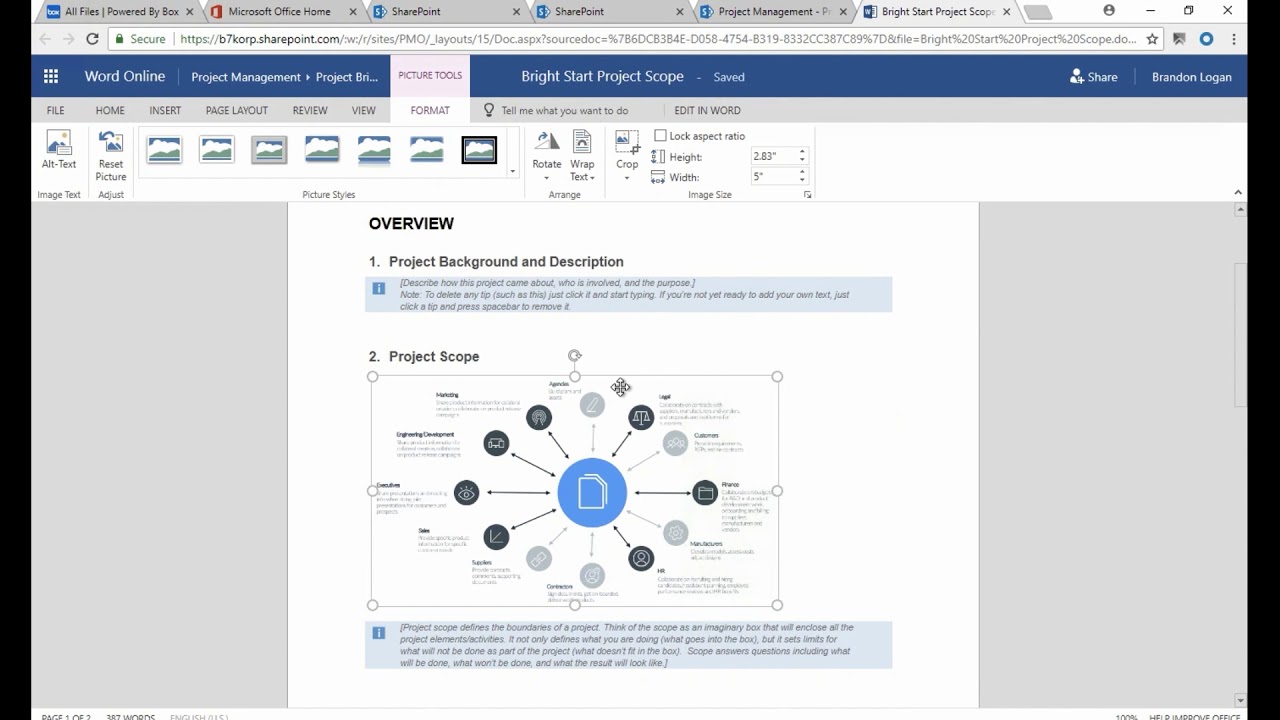The height and width of the screenshot is (720, 1280).
Task: Open the Share panel
Action: tap(1093, 76)
